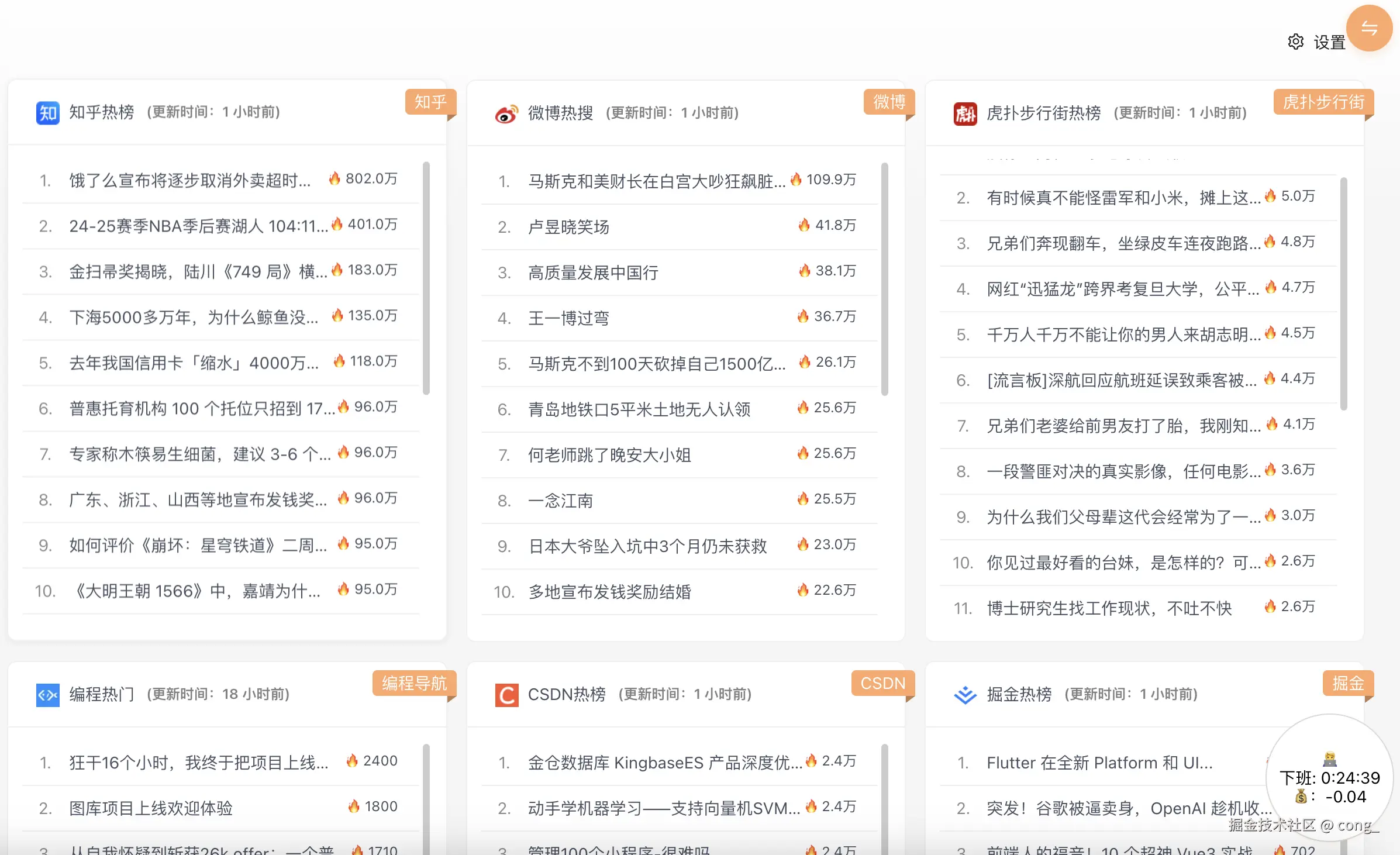The height and width of the screenshot is (855, 1400).
Task: Click the Zhihu logo icon
Action: 47,112
